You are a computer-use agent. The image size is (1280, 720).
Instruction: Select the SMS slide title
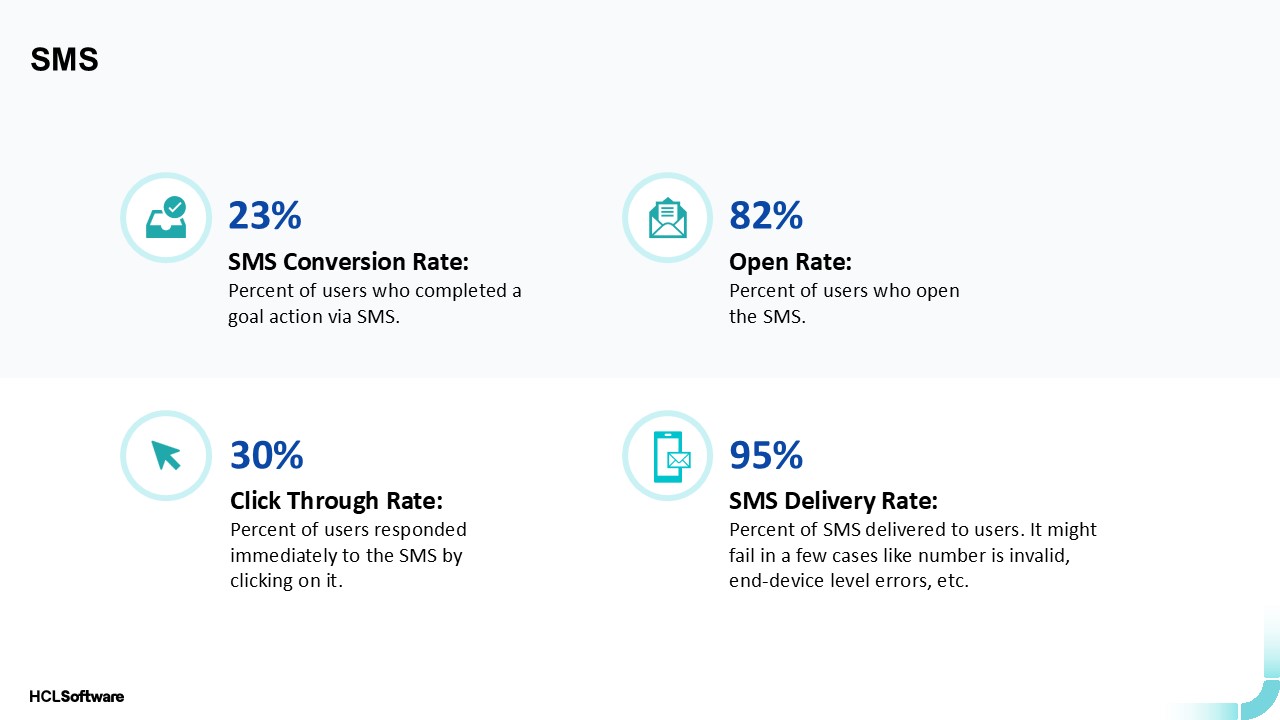pos(64,60)
